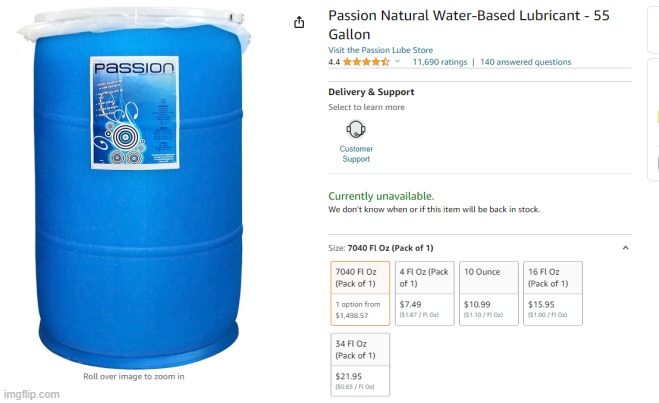Viewport: 659px width, 403px height.
Task: Open the 11,690 ratings link
Action: (x=440, y=62)
